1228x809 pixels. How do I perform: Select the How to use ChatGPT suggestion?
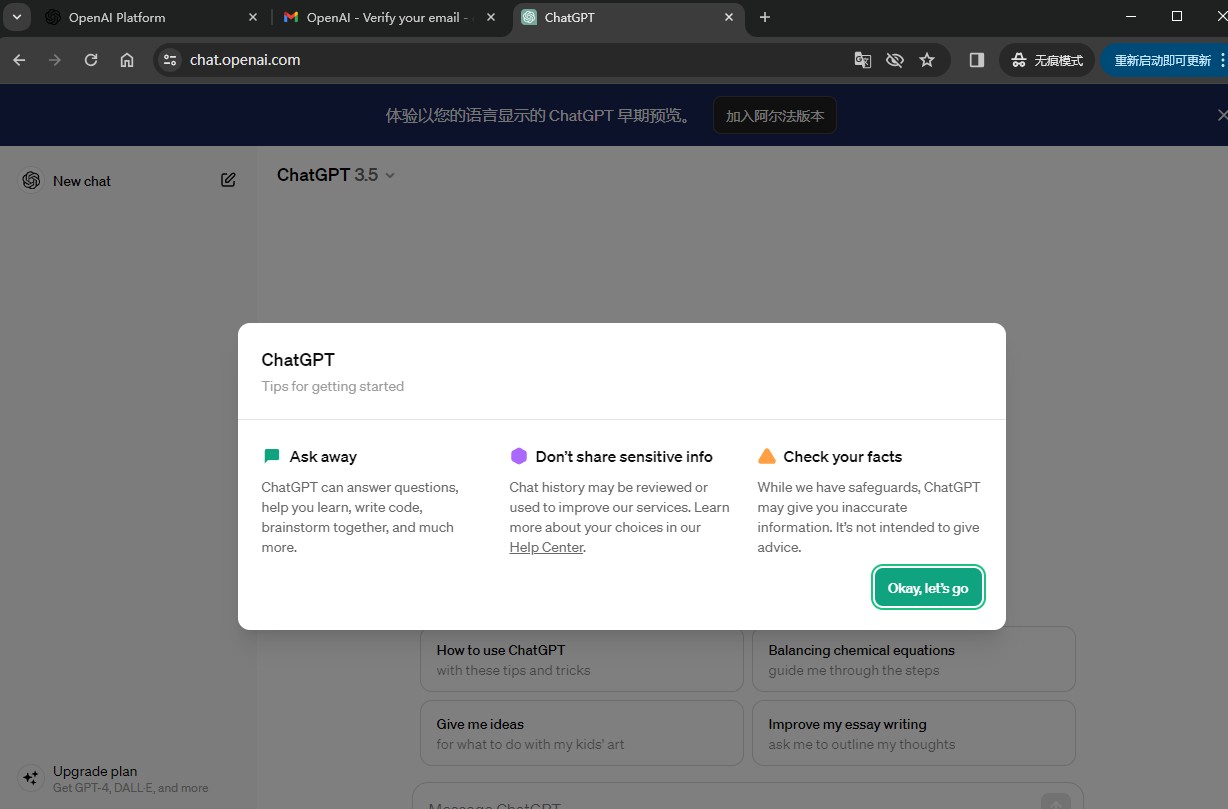coord(582,659)
